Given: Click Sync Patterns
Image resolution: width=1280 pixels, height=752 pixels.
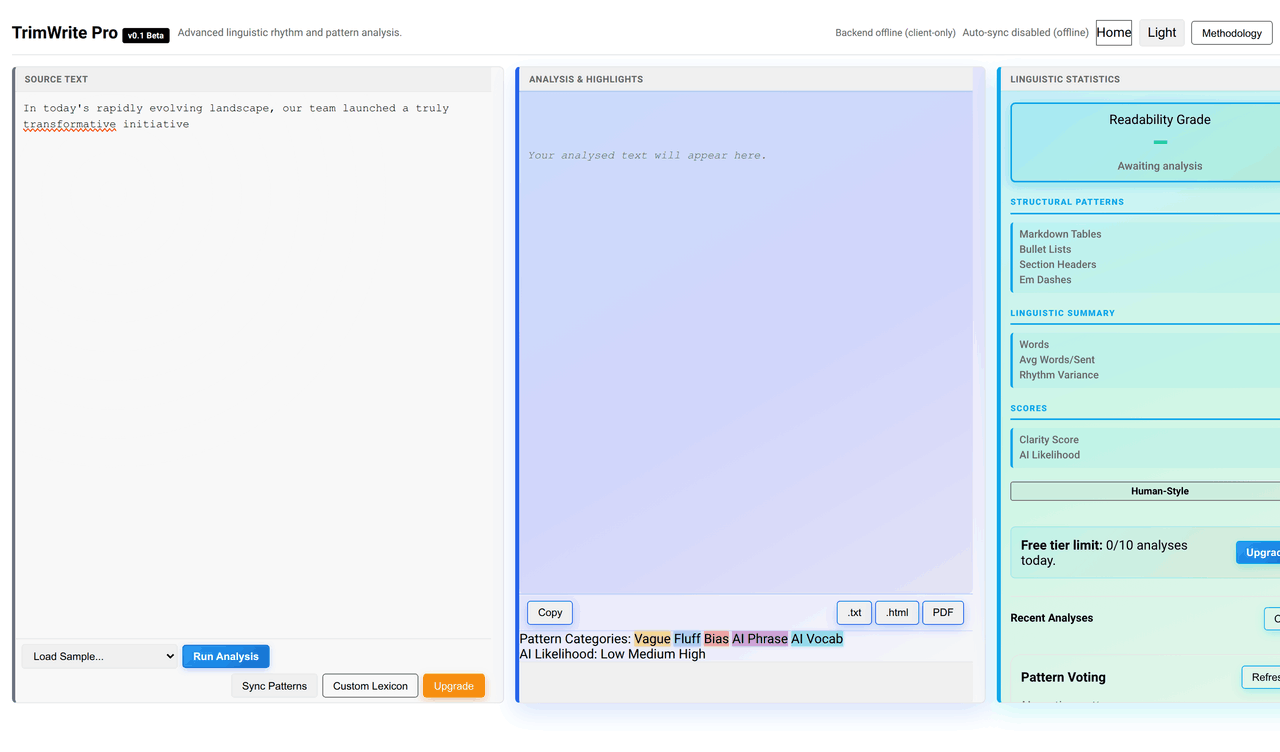Looking at the screenshot, I should tap(274, 686).
